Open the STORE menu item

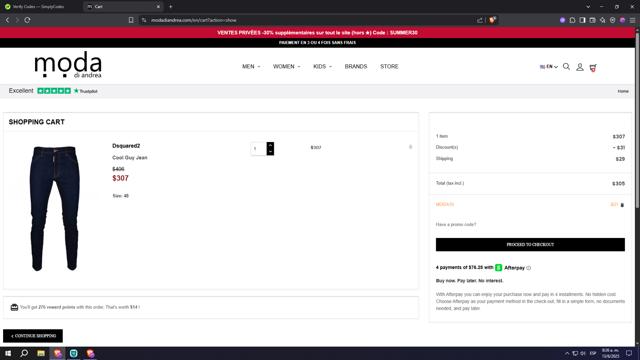pyautogui.click(x=389, y=67)
